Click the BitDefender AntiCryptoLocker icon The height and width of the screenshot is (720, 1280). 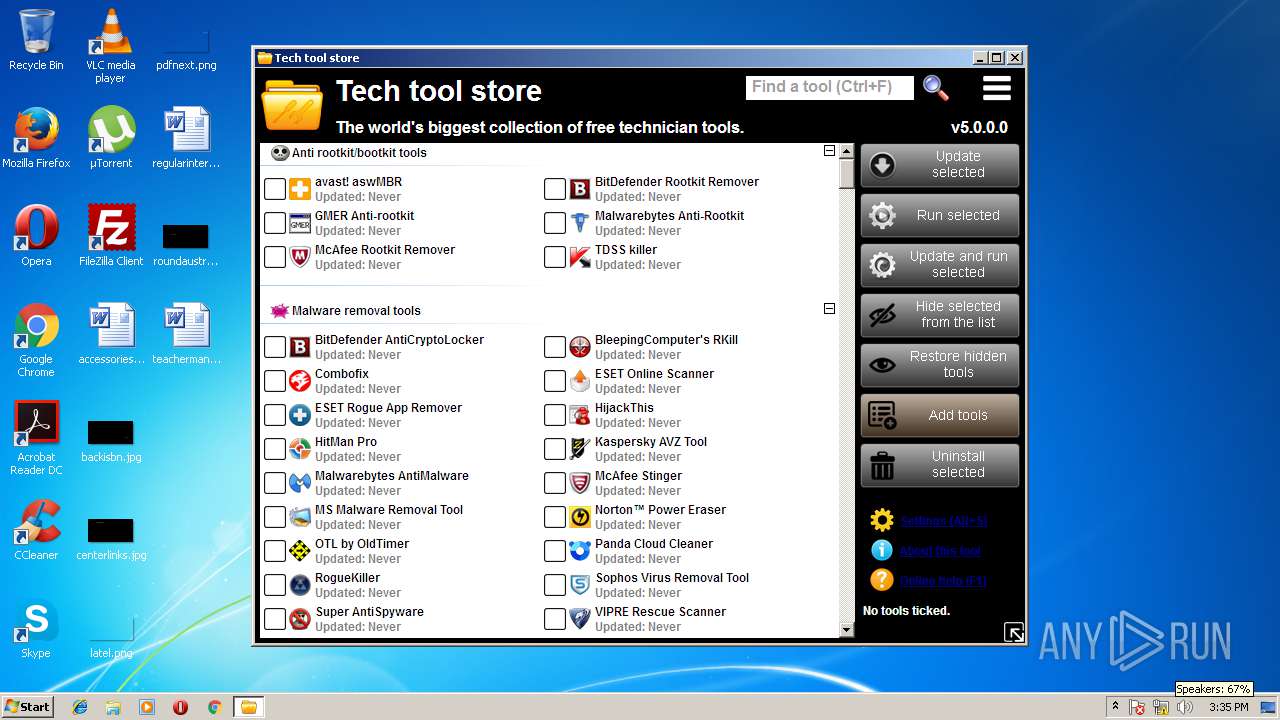300,347
